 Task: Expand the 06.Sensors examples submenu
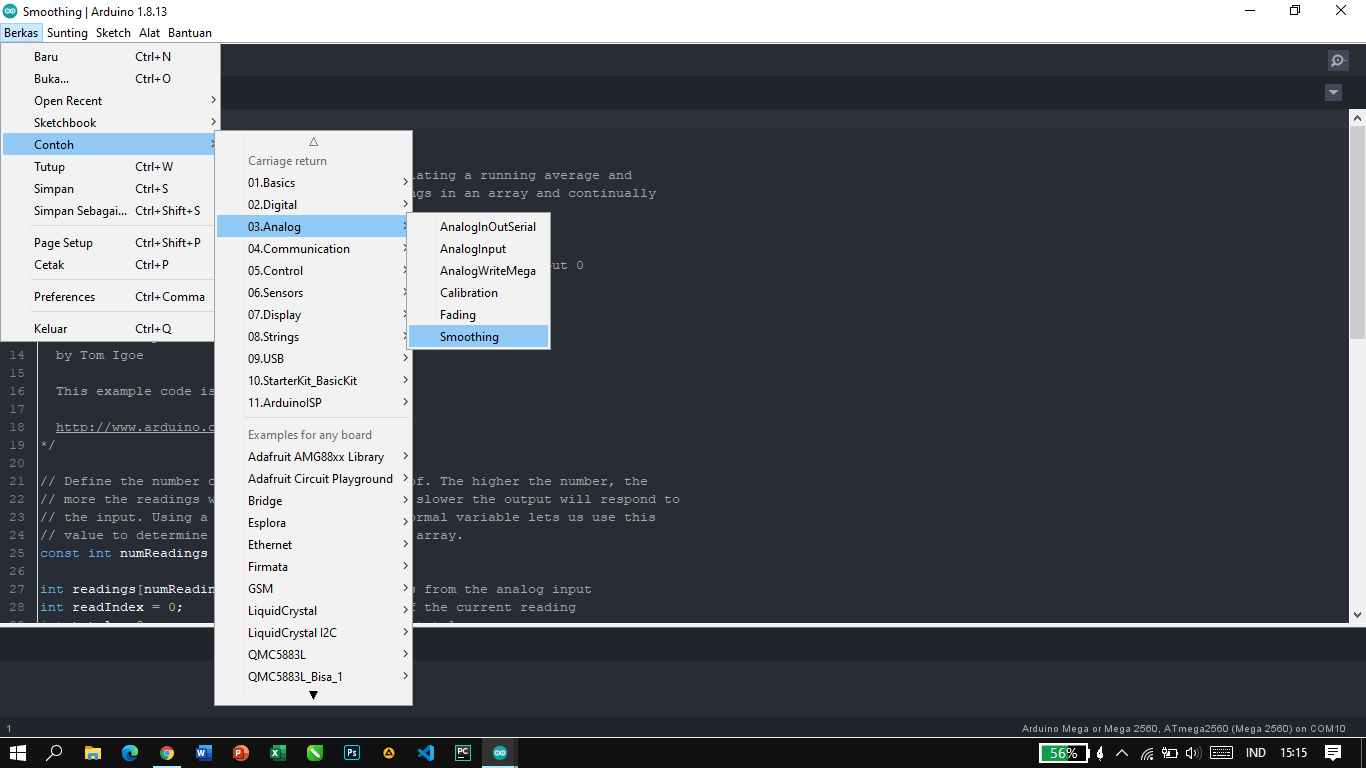coord(313,293)
